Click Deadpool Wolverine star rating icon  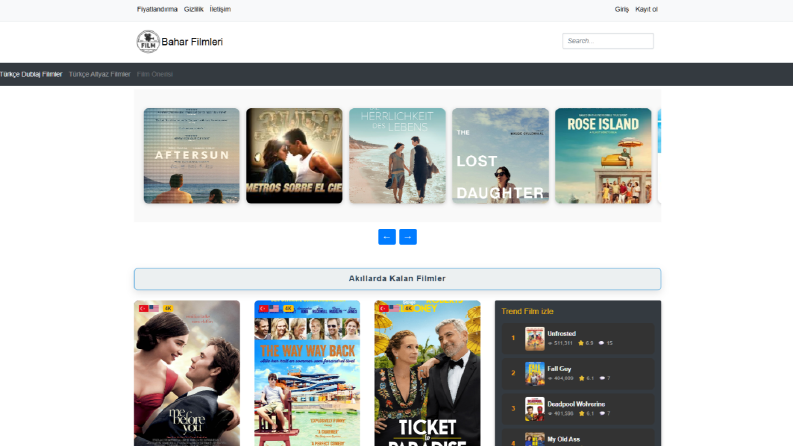[582, 414]
